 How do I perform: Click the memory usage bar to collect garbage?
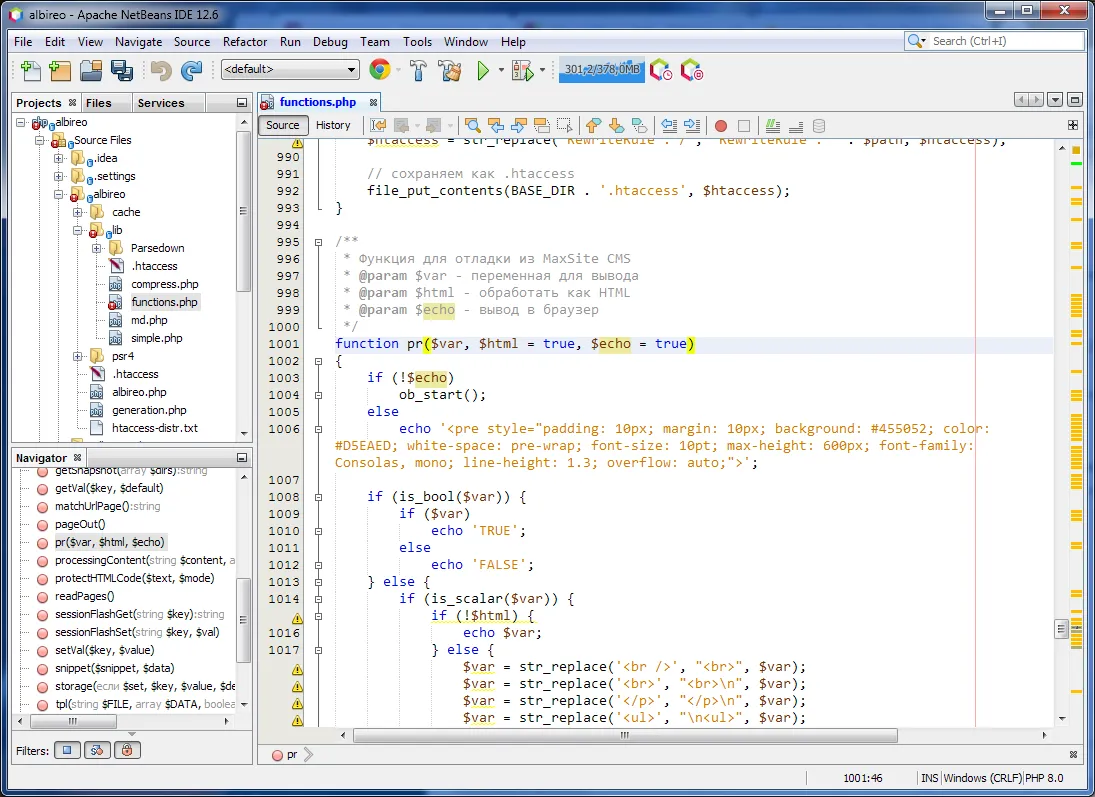601,70
